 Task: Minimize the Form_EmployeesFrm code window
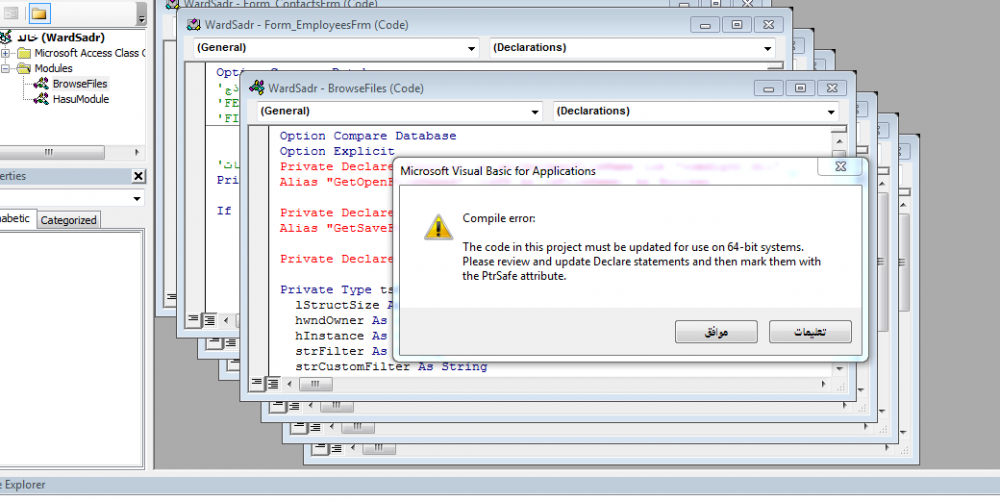pos(705,25)
